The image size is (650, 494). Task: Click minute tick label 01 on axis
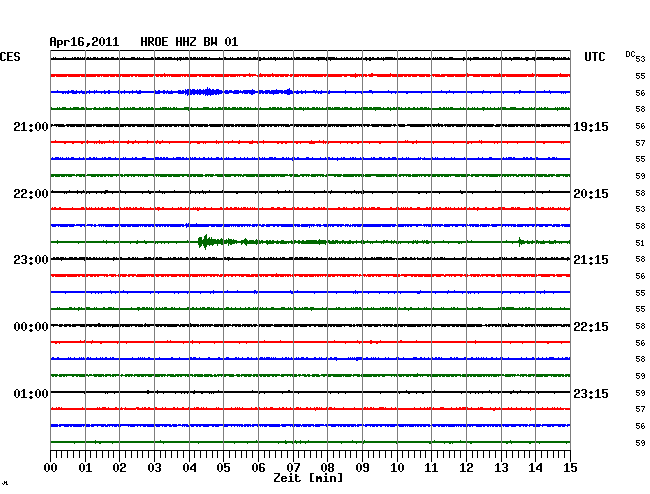pos(85,467)
